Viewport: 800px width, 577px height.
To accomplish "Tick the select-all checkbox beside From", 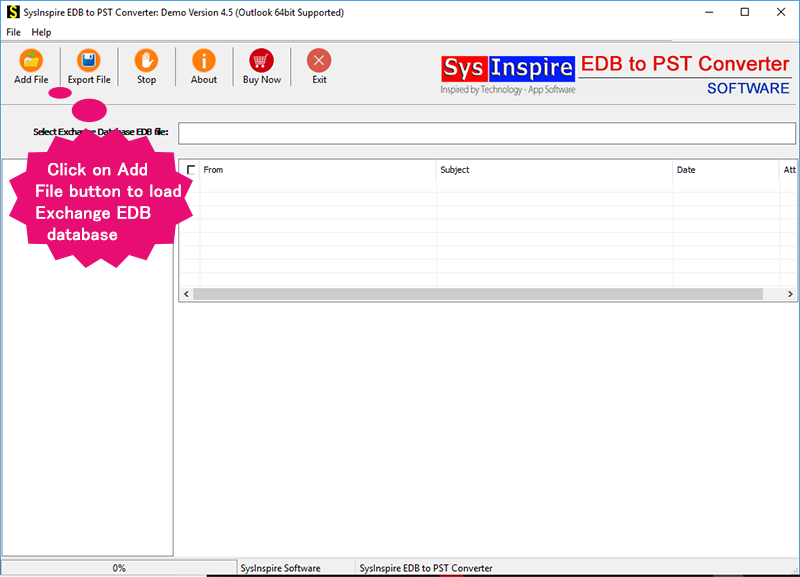I will click(191, 170).
